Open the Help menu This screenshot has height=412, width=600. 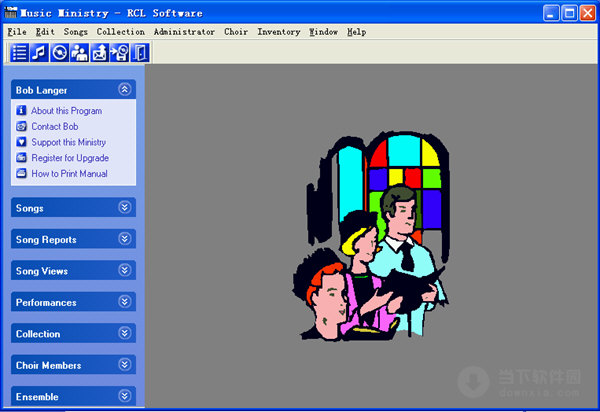coord(357,32)
